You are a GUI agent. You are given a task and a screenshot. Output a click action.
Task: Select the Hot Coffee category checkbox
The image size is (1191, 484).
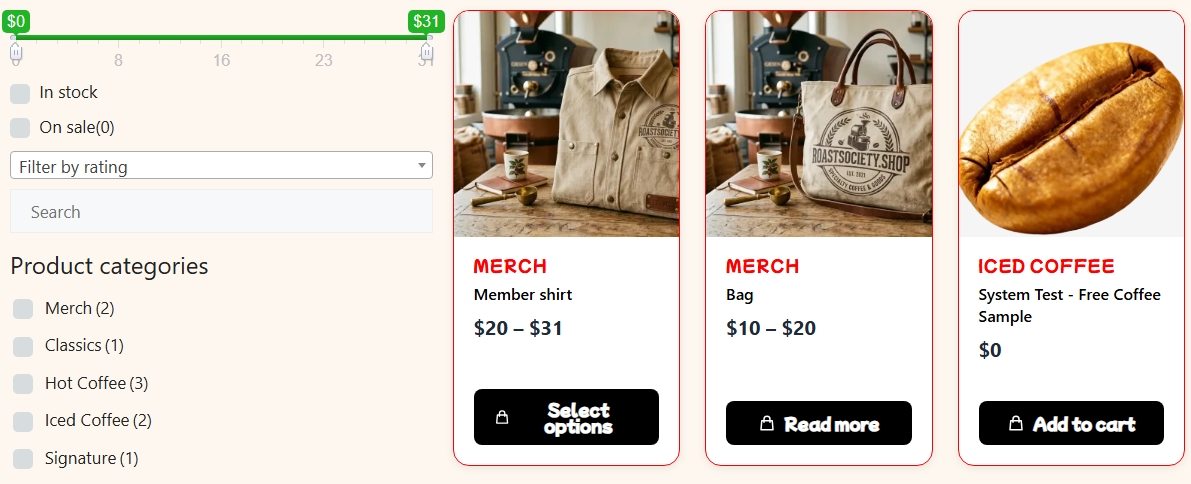[x=23, y=384]
